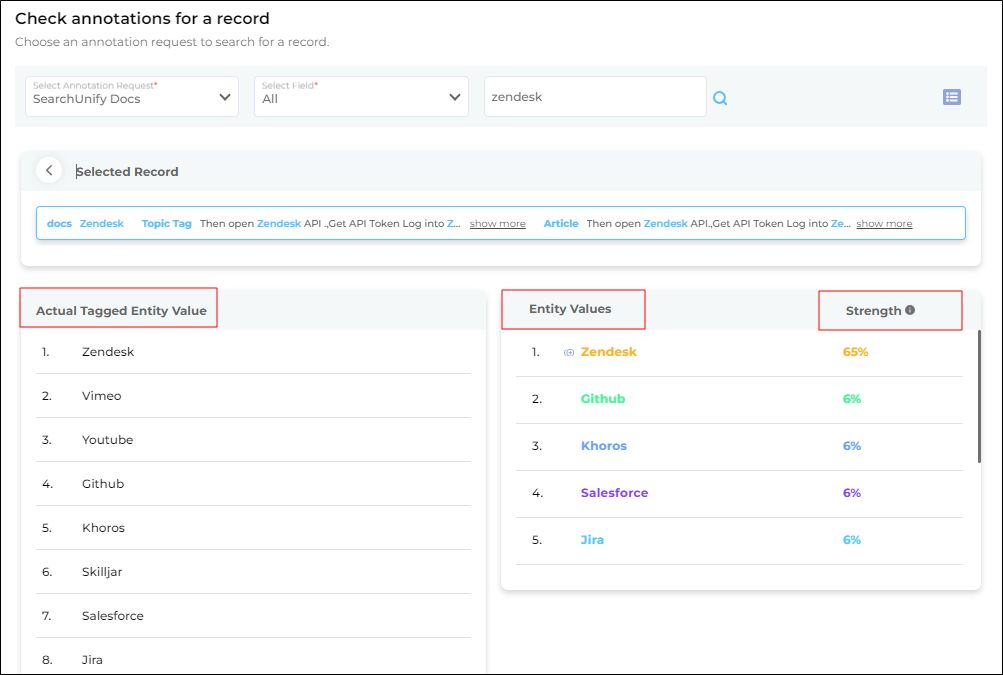Click the search magnifier icon
Viewport: 1003px width, 675px height.
click(x=720, y=98)
